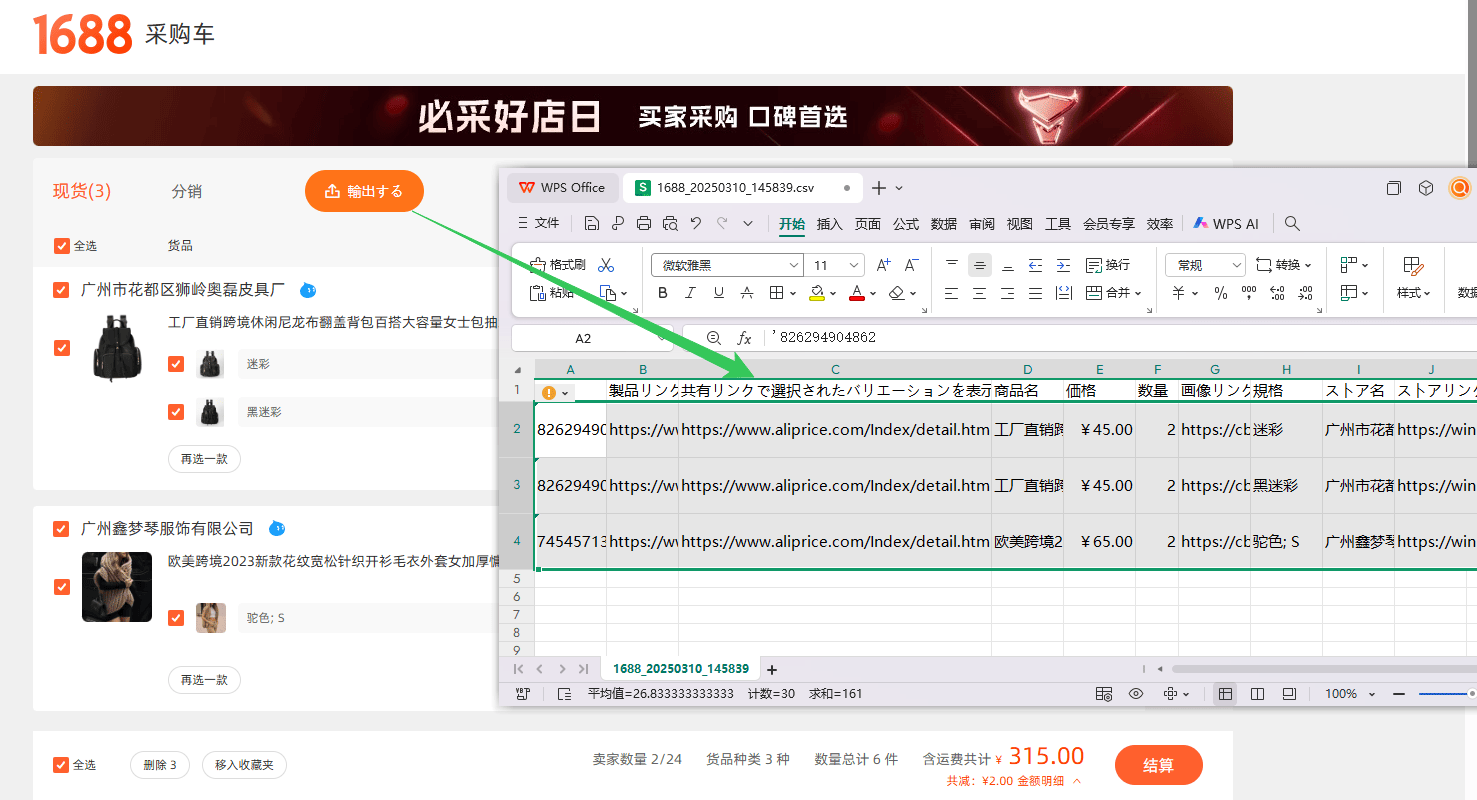
Task: Click the increase font size icon
Action: (x=883, y=265)
